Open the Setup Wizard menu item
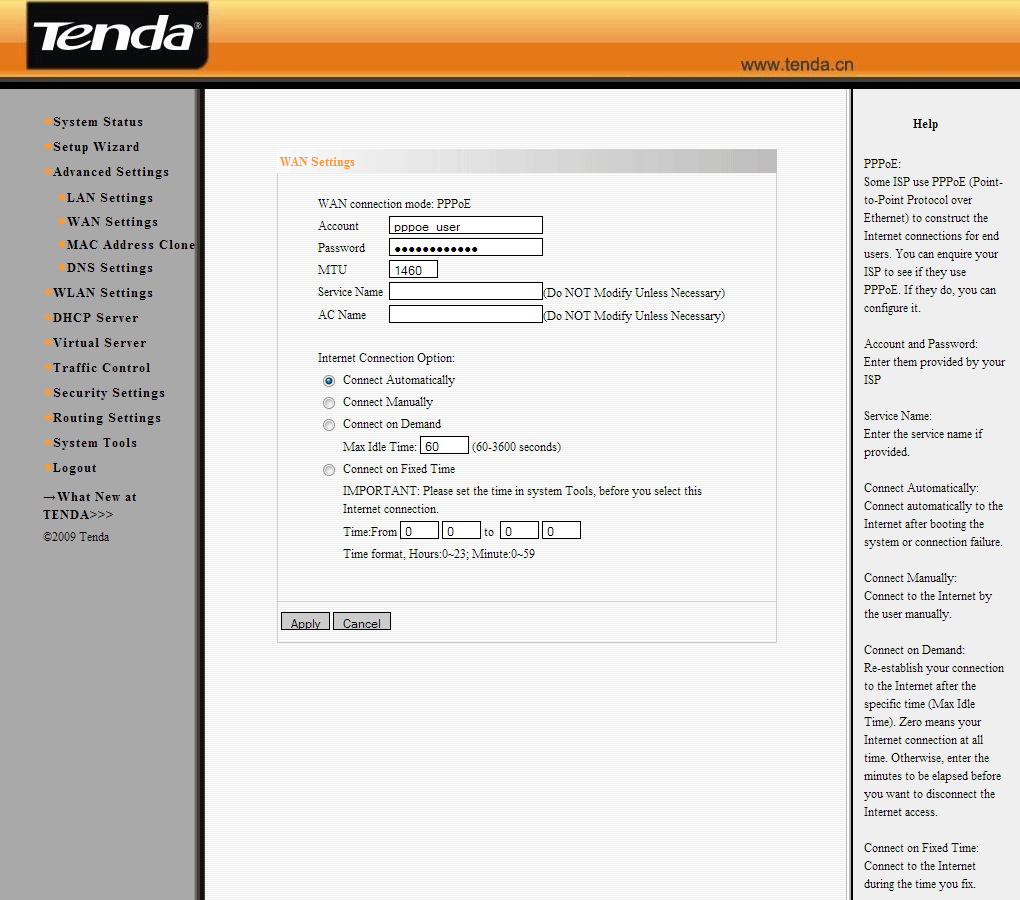Image resolution: width=1020 pixels, height=900 pixels. coord(96,147)
